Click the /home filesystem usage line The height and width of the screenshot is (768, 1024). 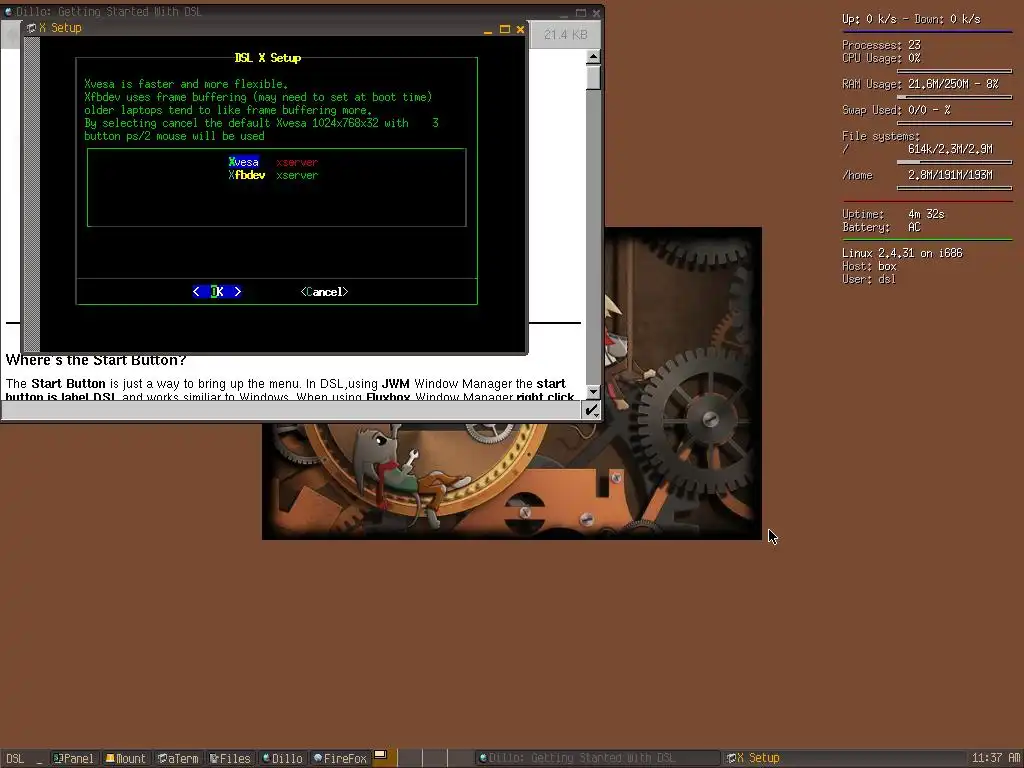coord(917,175)
